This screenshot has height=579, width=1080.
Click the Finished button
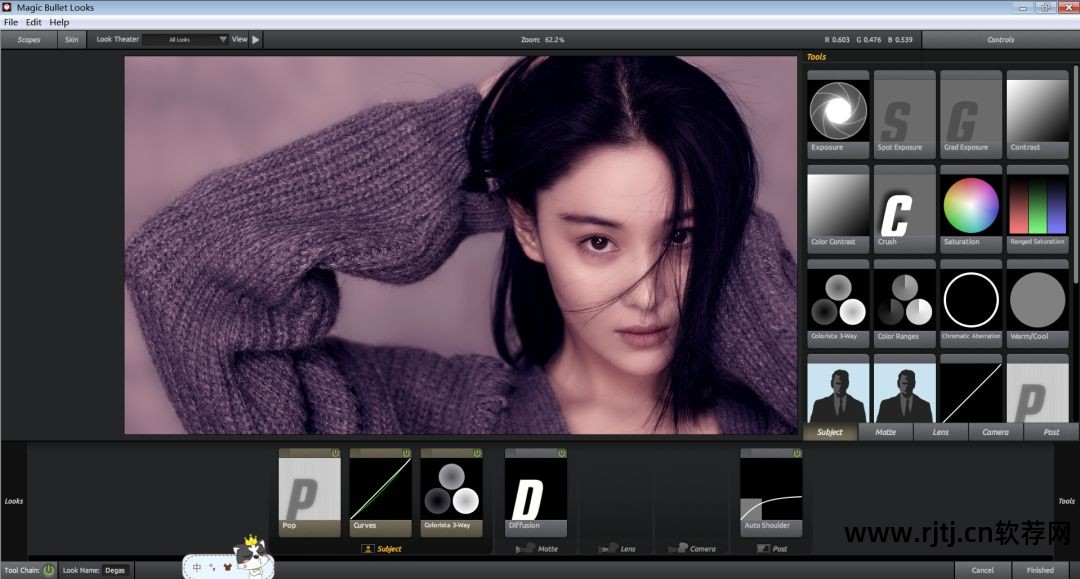click(1040, 570)
